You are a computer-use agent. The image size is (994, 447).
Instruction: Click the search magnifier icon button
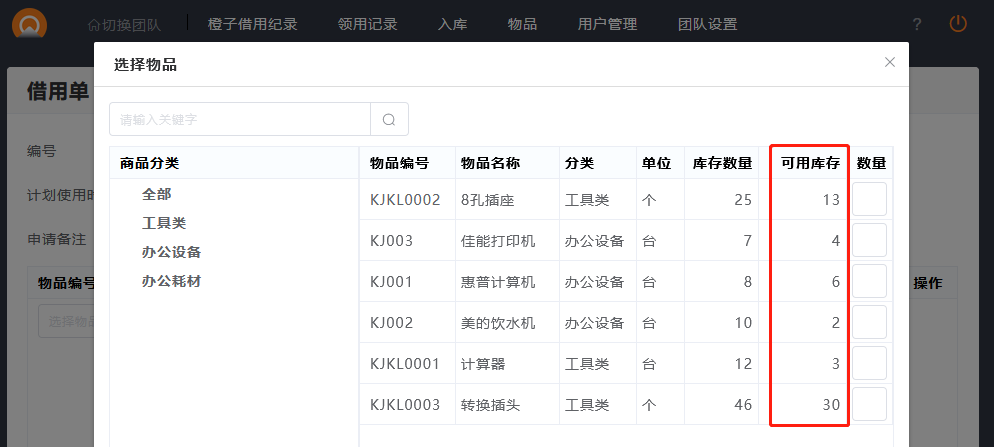pyautogui.click(x=389, y=119)
